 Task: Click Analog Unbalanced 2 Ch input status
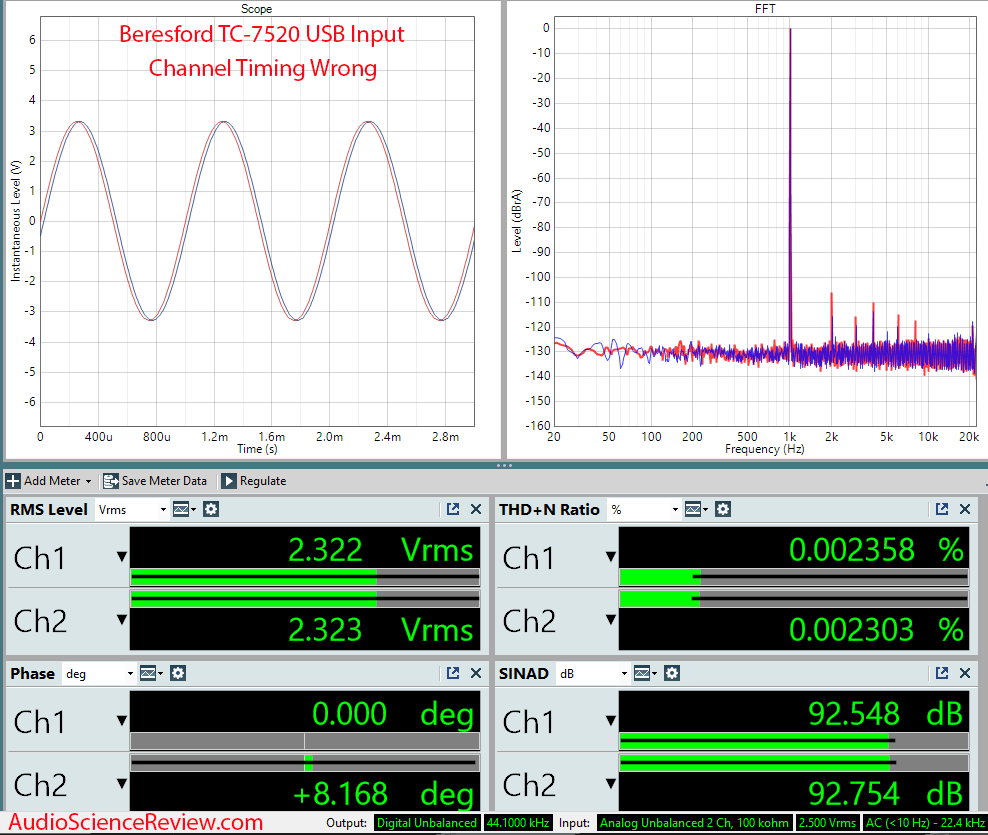pos(694,823)
